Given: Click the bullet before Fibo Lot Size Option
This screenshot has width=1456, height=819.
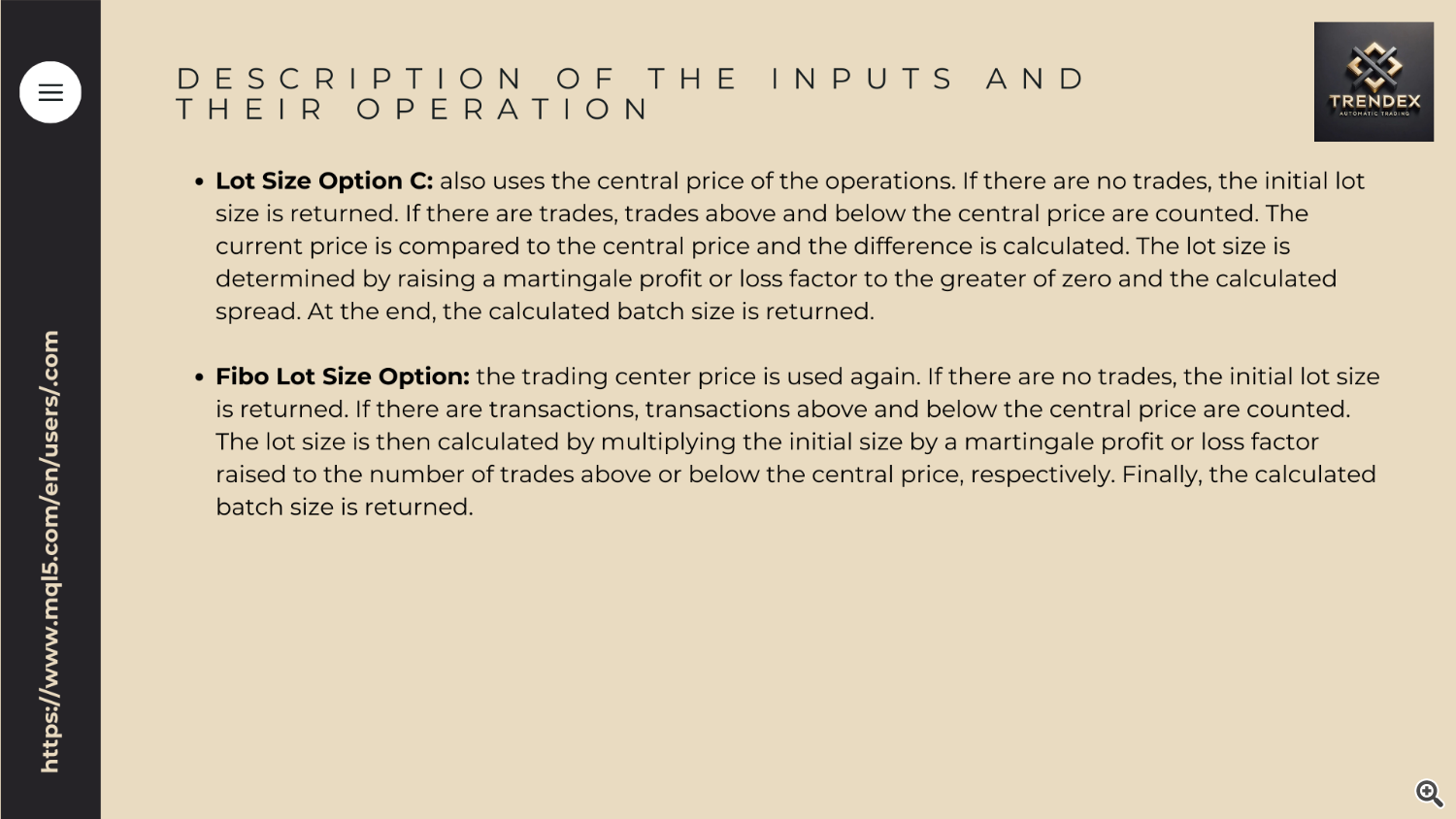Looking at the screenshot, I should pos(199,377).
